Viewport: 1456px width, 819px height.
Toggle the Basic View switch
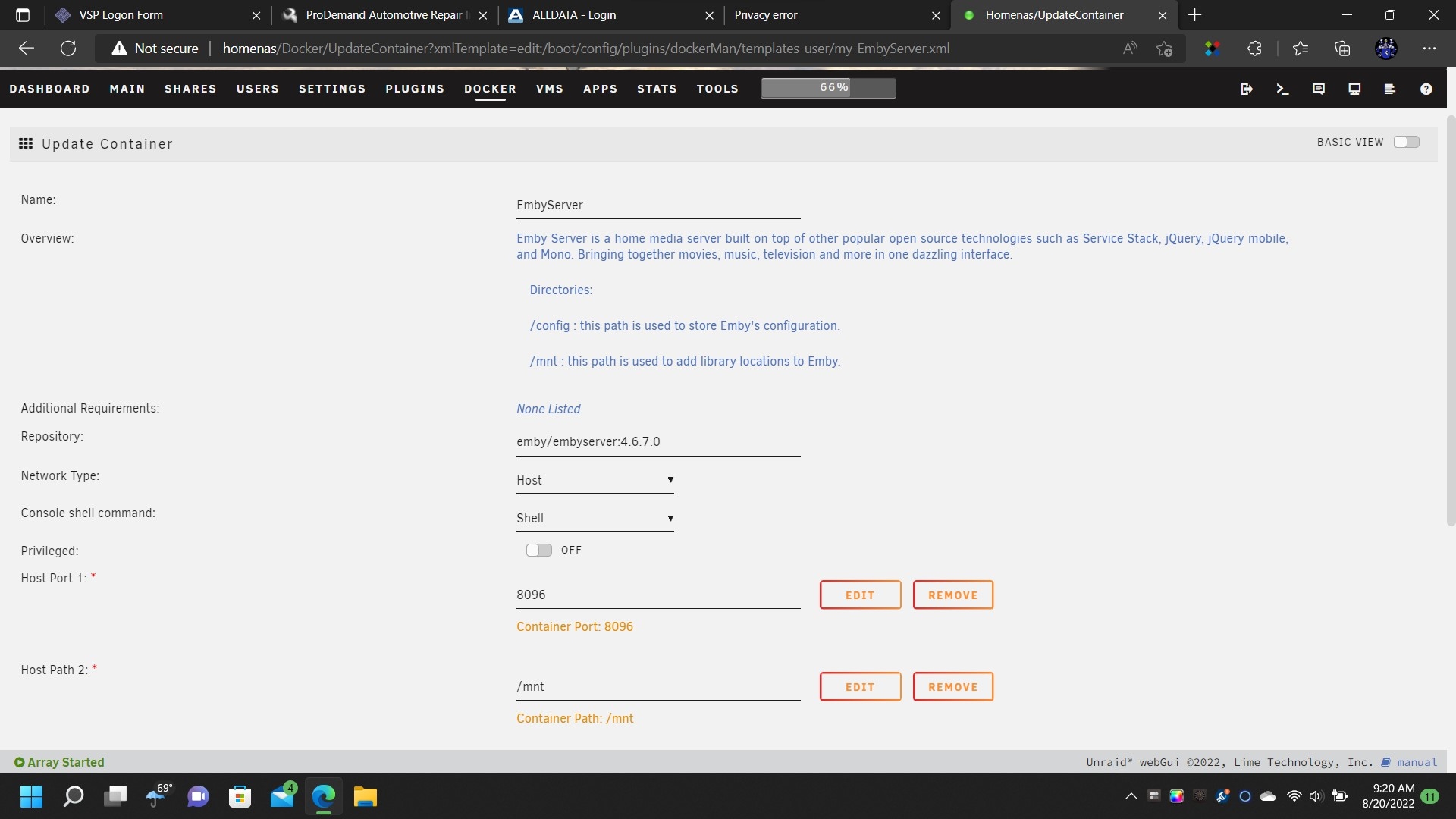pos(1407,142)
